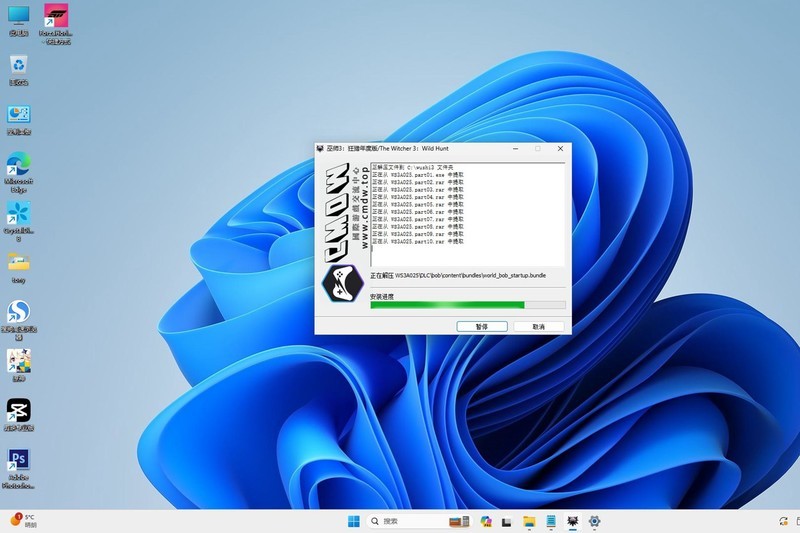The width and height of the screenshot is (800, 533).
Task: Cancel the installation with 取消 button
Action: tap(539, 326)
